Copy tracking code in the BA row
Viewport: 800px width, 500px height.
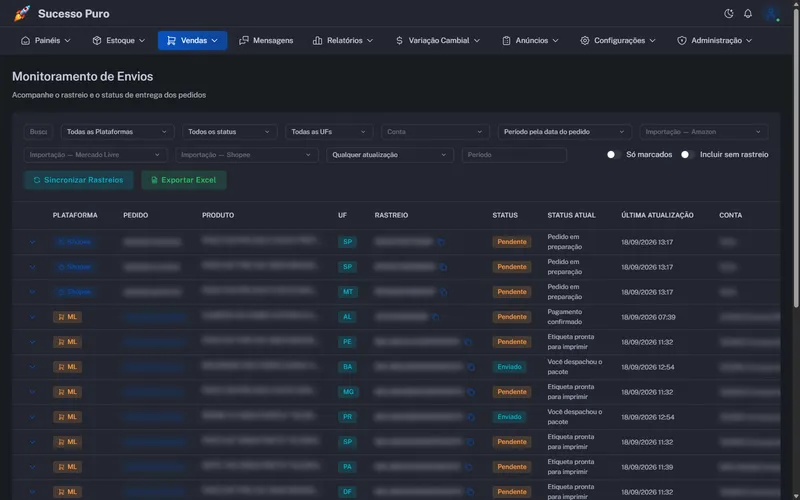pos(471,367)
